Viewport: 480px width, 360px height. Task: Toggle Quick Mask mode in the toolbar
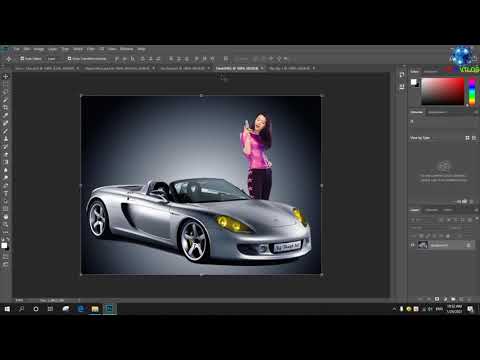coord(5,256)
